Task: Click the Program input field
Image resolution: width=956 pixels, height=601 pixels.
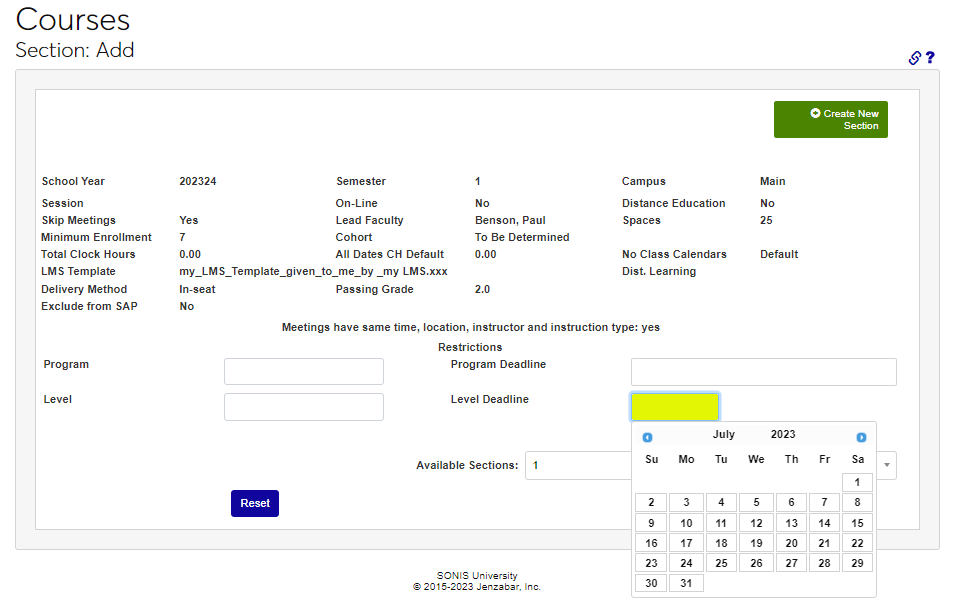Action: [x=304, y=372]
